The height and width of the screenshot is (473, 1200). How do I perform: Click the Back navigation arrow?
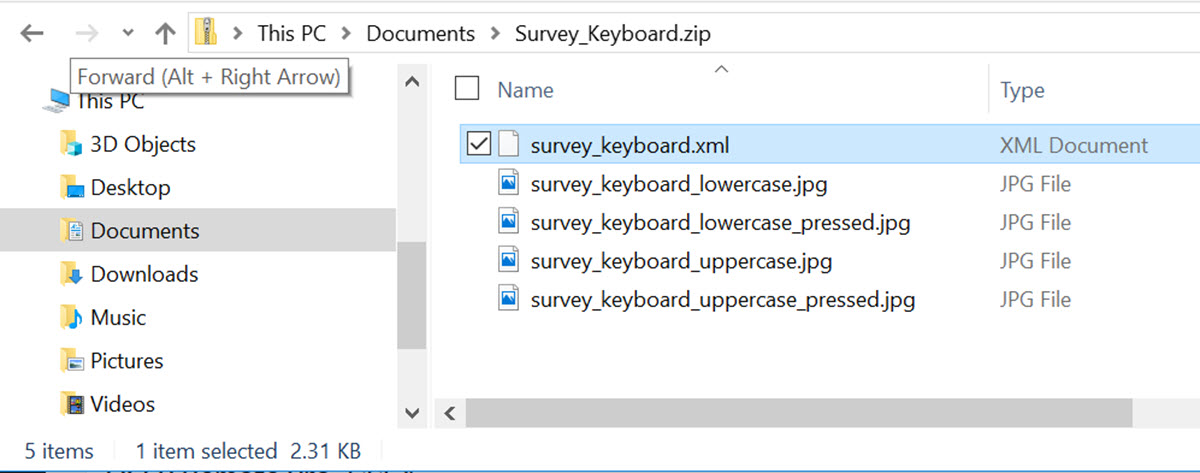(32, 33)
